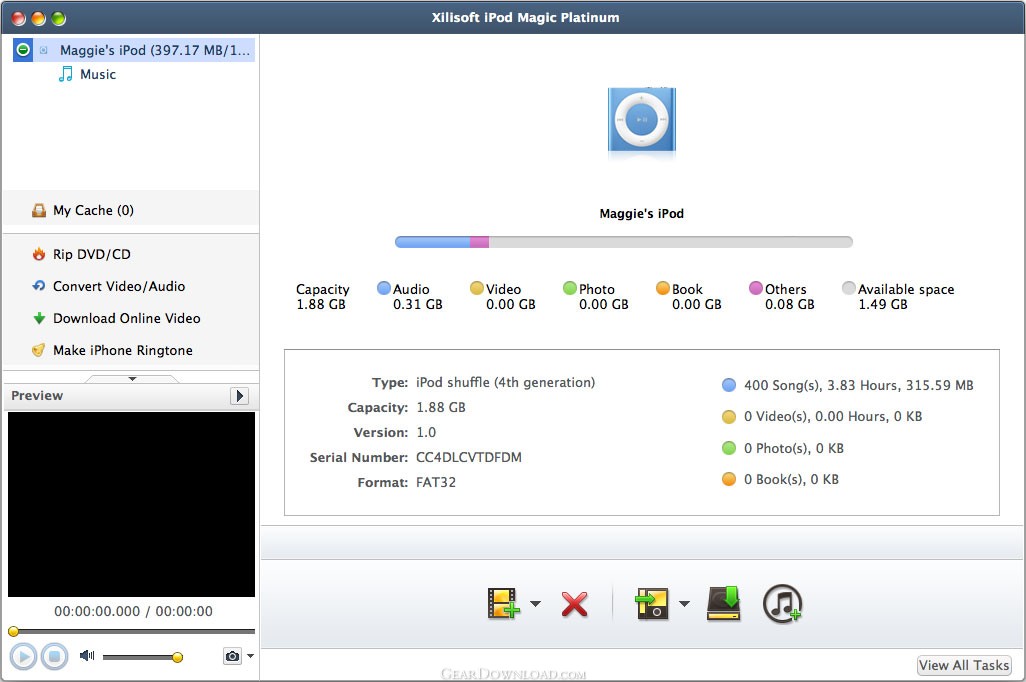The height and width of the screenshot is (682, 1026).
Task: Click the 0 Video(s), 0.00 Hours text
Action: point(832,416)
